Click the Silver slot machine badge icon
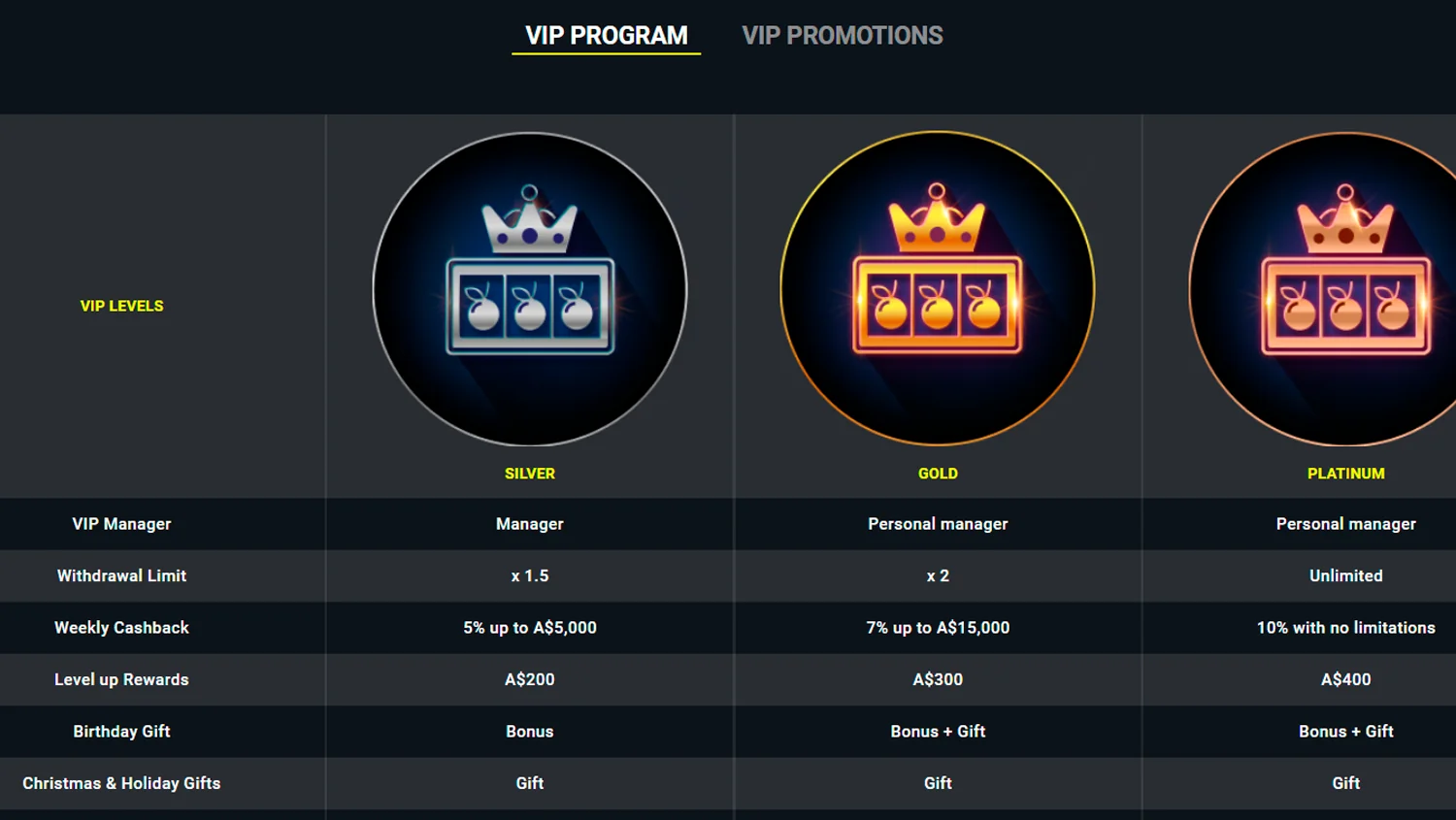The image size is (1456, 820). (x=530, y=289)
